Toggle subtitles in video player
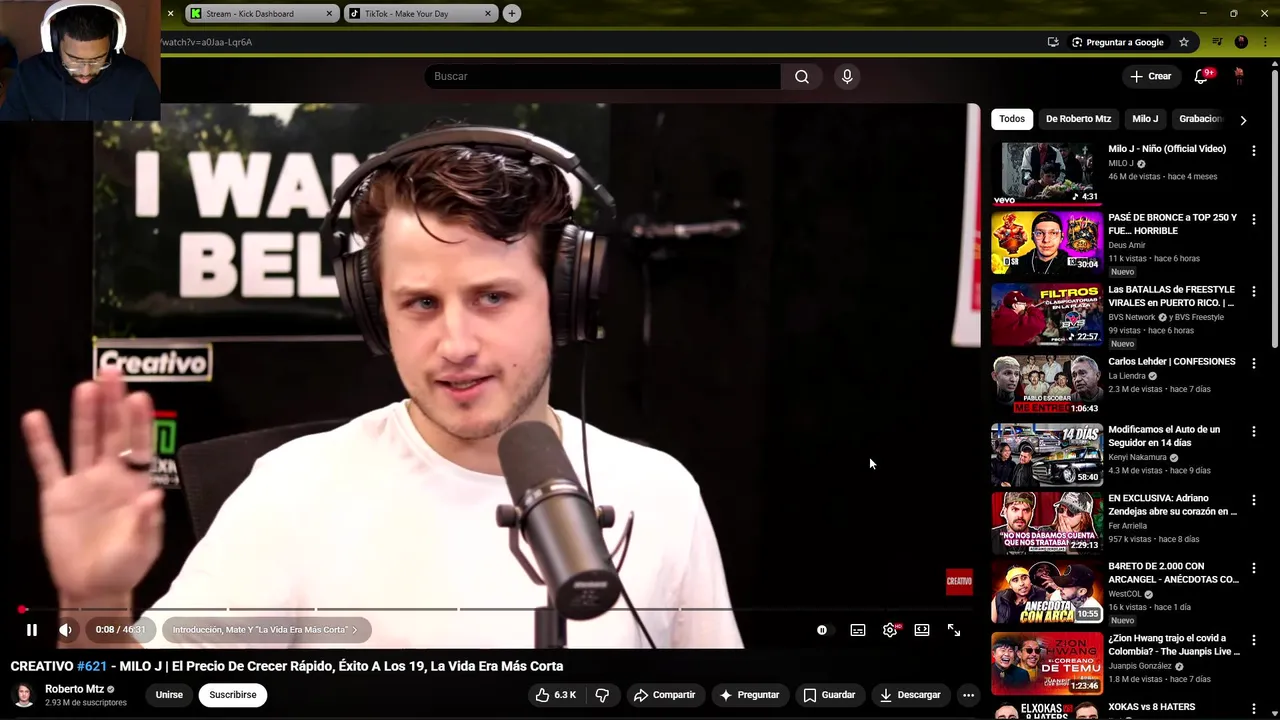 [x=858, y=630]
